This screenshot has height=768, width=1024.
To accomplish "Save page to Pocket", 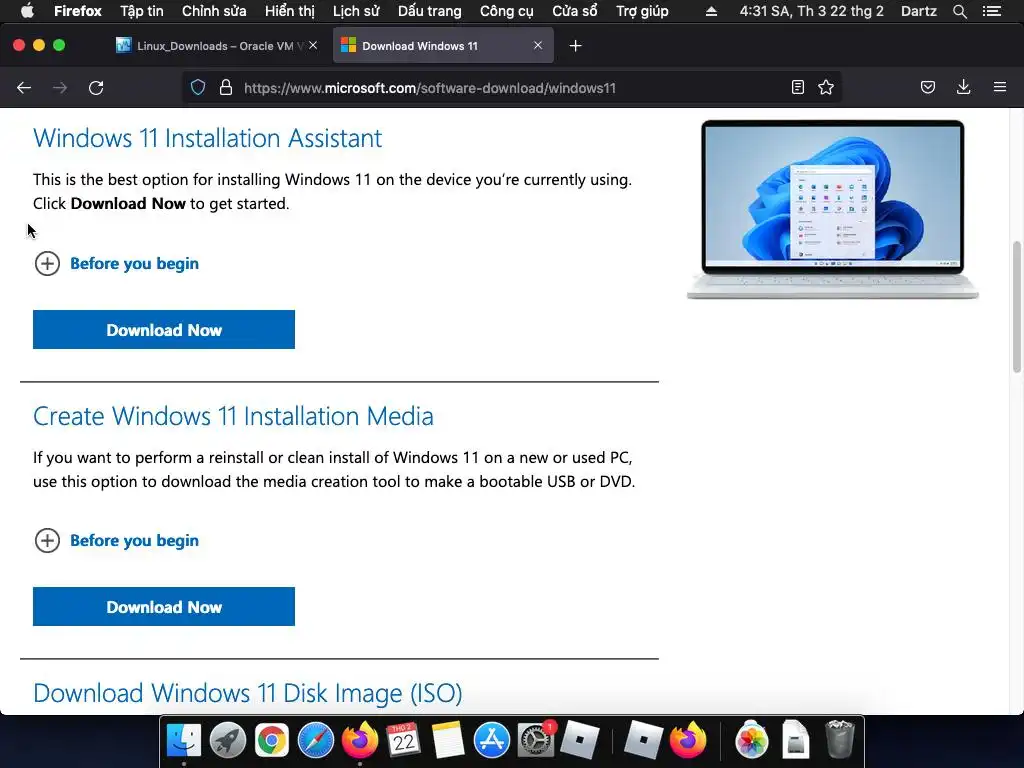I will point(927,88).
